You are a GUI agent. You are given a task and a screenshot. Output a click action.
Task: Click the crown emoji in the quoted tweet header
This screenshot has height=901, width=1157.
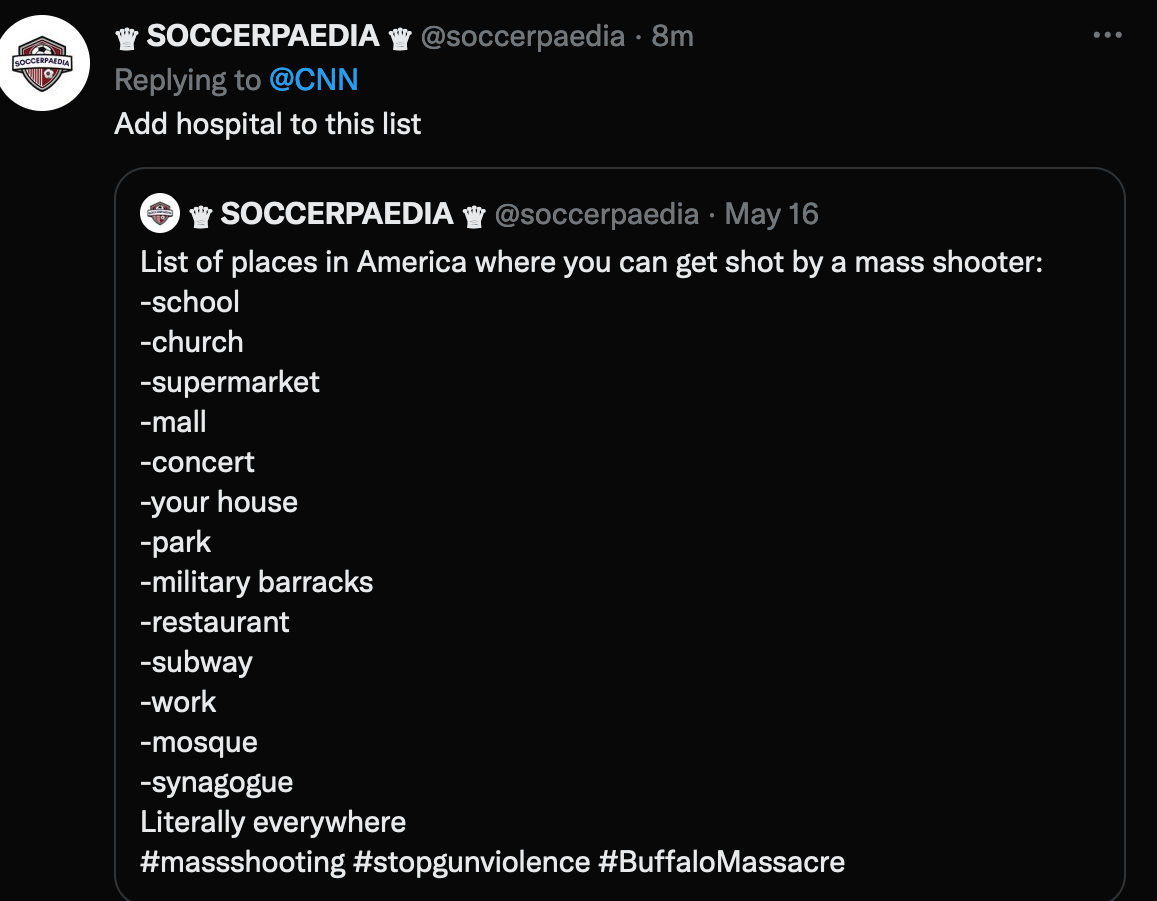click(200, 212)
